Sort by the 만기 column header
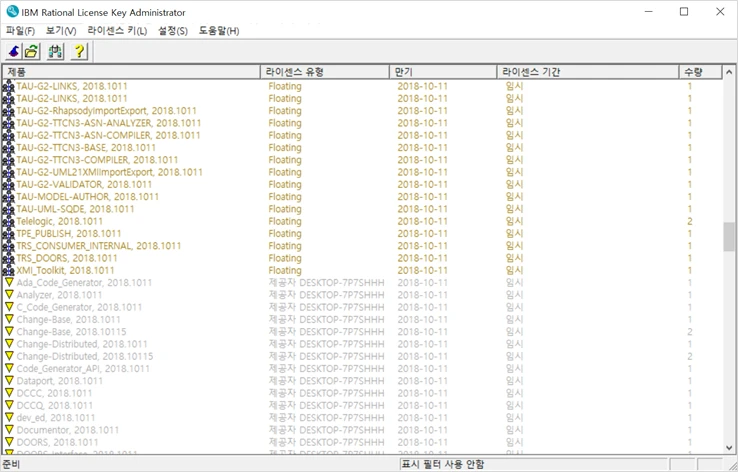738x472 pixels. [443, 72]
